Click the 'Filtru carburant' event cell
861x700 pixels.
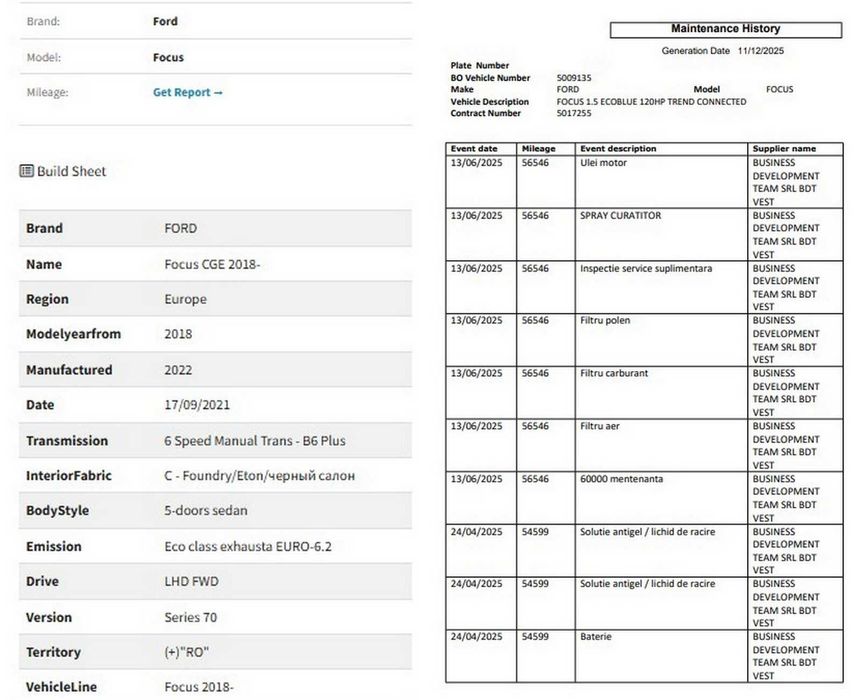point(661,393)
